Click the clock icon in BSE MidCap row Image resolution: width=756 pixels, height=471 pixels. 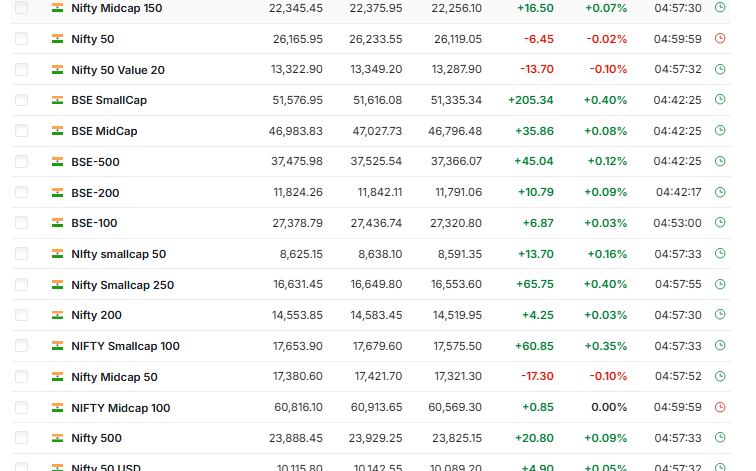(720, 130)
